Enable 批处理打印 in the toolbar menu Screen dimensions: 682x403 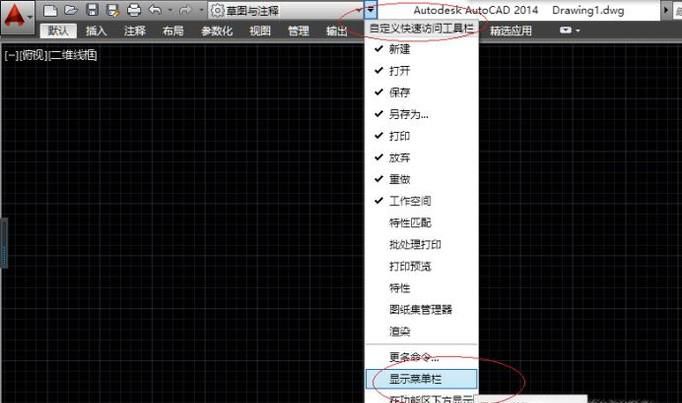click(x=421, y=244)
